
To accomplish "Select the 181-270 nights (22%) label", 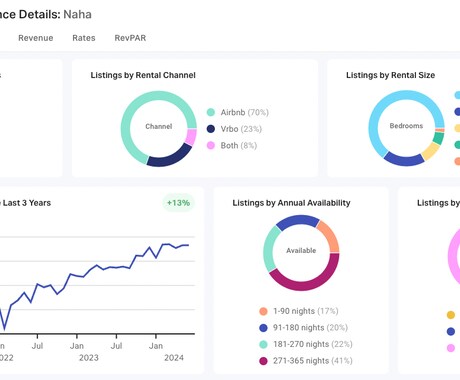I will pos(313,344).
